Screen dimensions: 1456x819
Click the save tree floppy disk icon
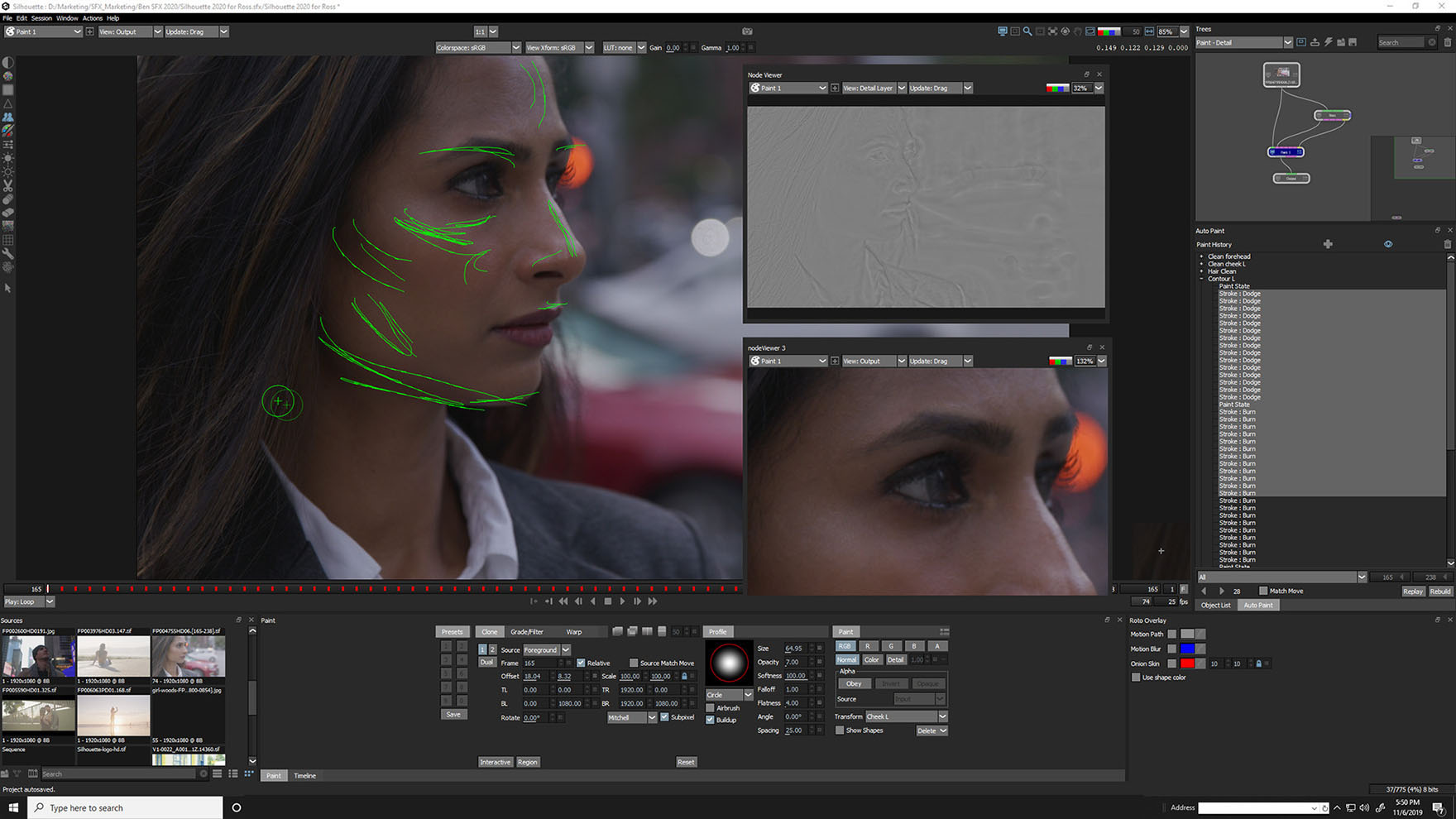[1353, 42]
